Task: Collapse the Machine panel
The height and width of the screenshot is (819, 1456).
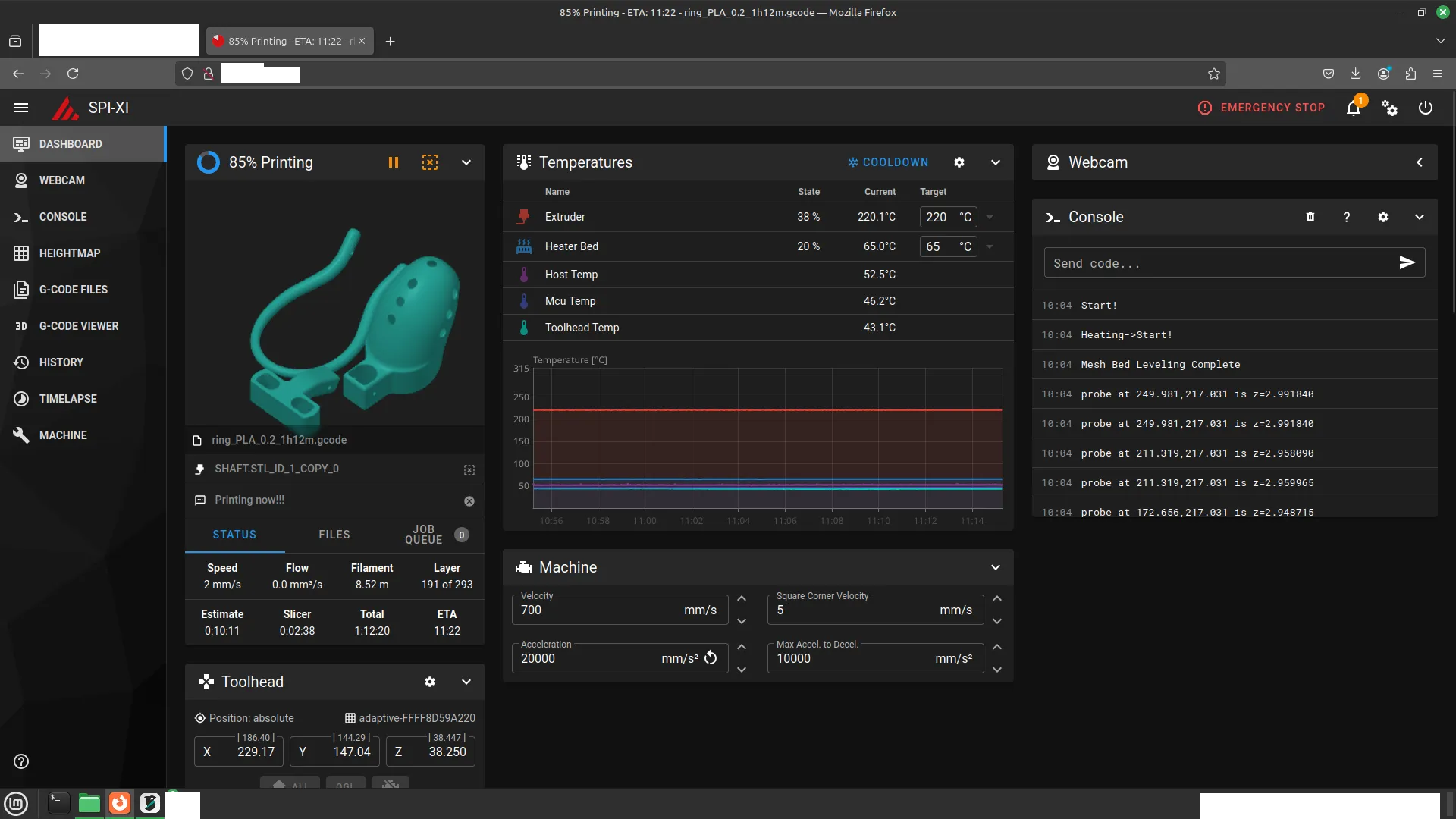Action: (x=996, y=567)
